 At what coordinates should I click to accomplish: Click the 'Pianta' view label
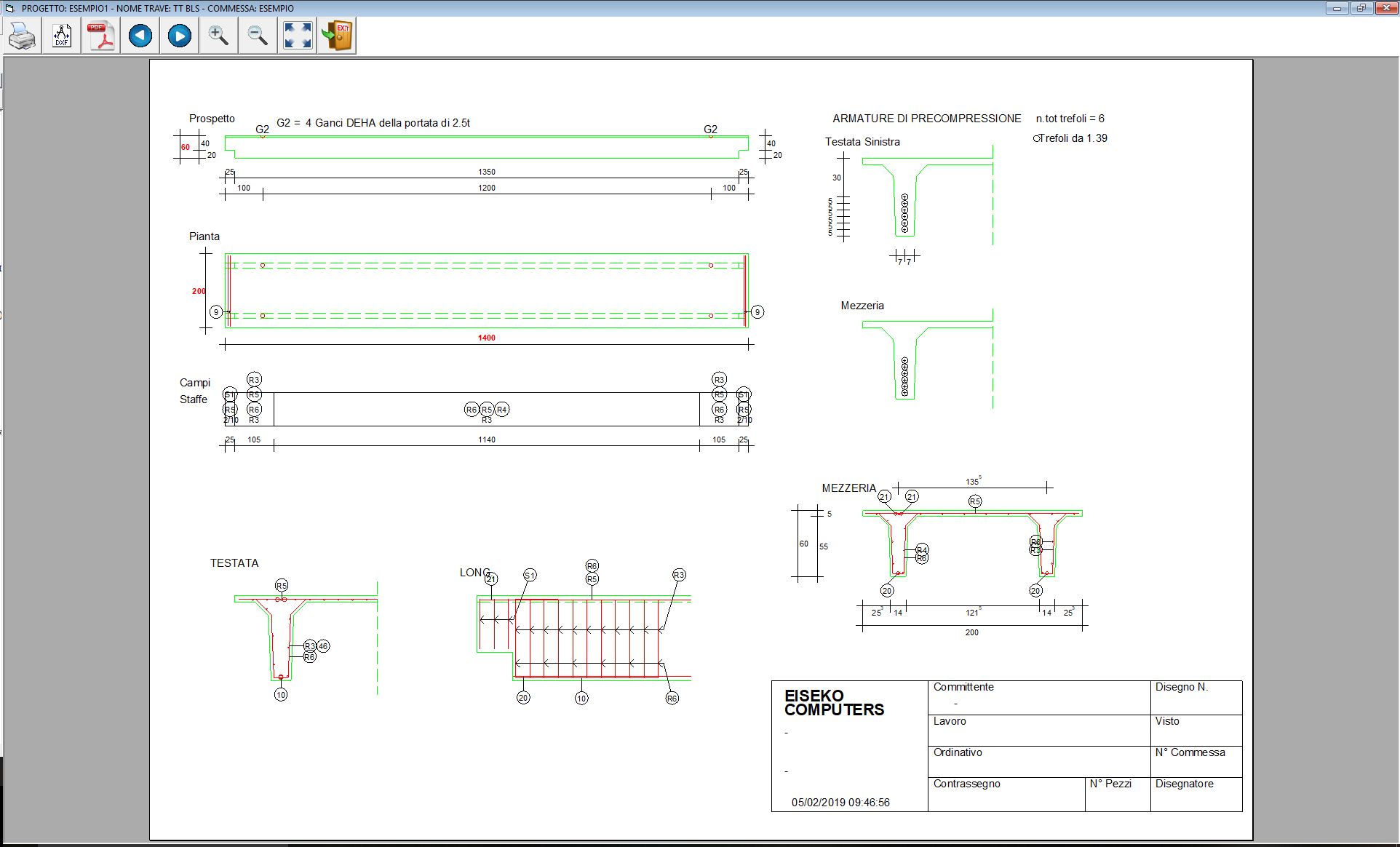tap(204, 236)
